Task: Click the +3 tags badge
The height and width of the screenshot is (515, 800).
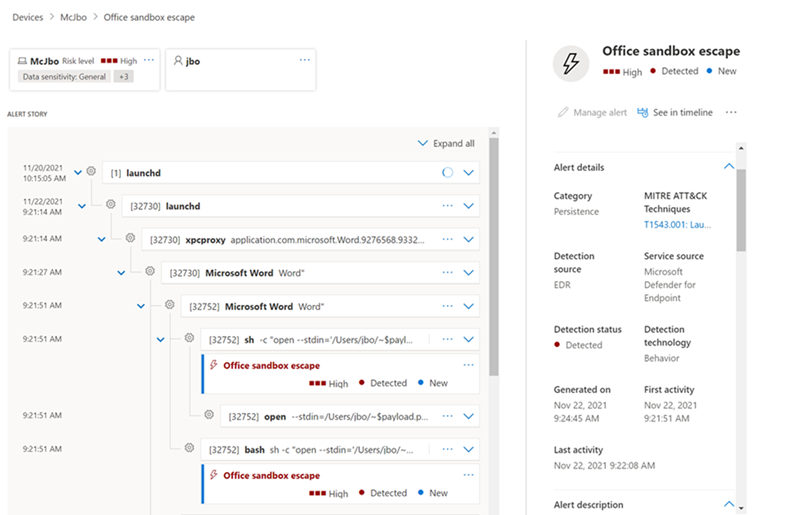Action: click(x=123, y=77)
